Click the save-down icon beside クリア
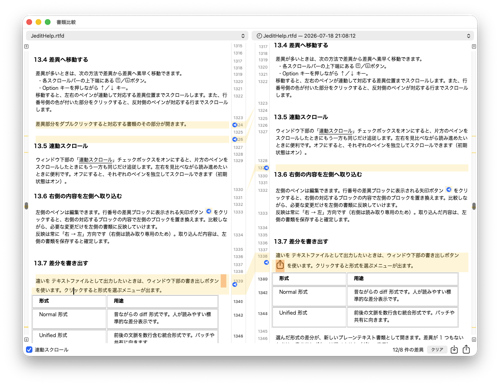The image size is (500, 386). (x=454, y=350)
